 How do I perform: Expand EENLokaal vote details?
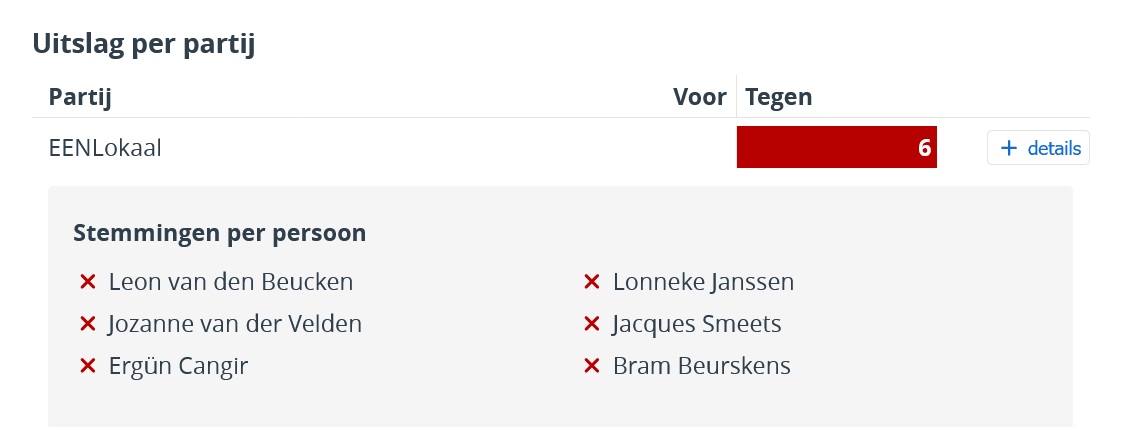coord(1038,149)
